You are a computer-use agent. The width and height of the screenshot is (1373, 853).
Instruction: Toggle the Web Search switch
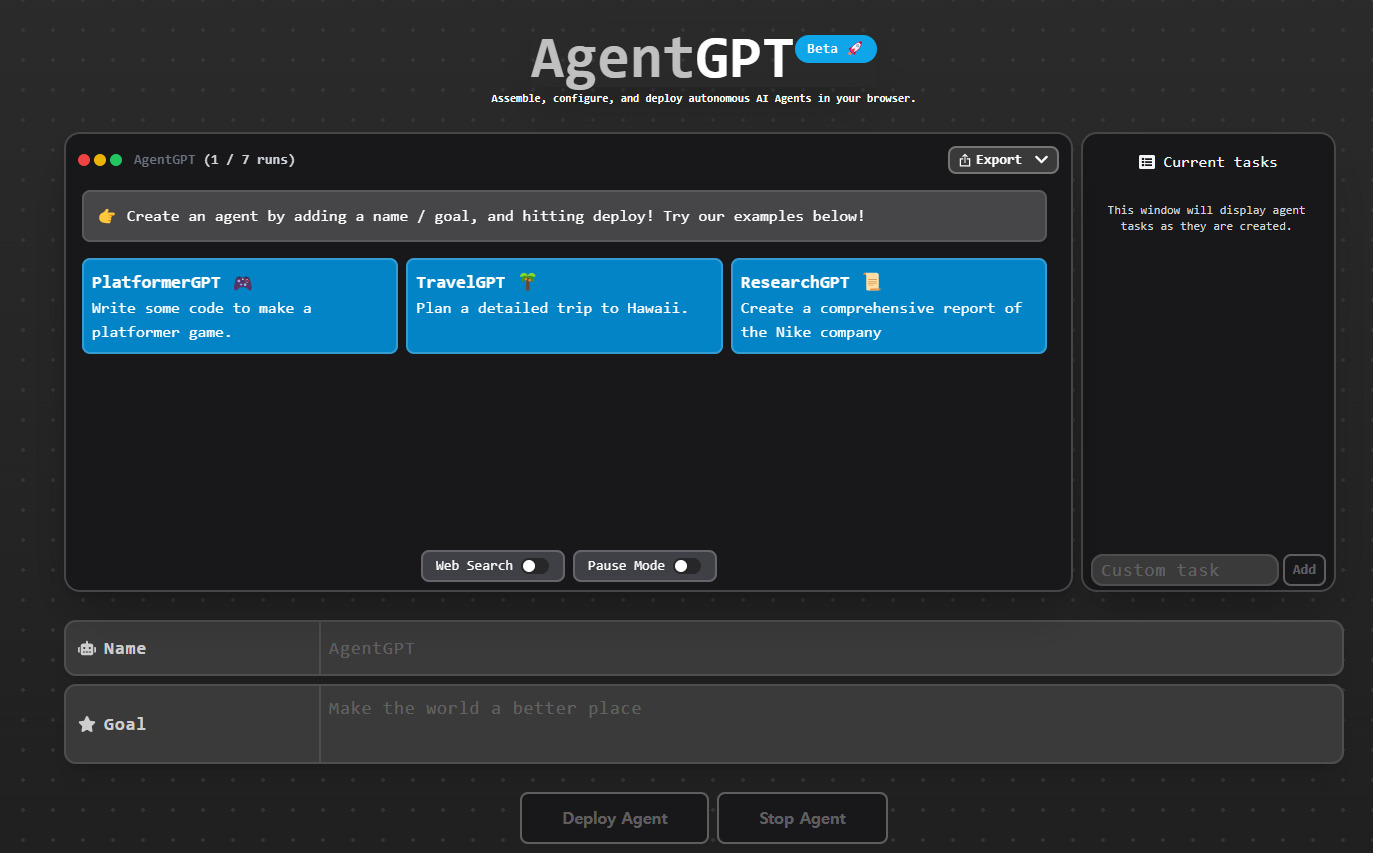(x=535, y=566)
